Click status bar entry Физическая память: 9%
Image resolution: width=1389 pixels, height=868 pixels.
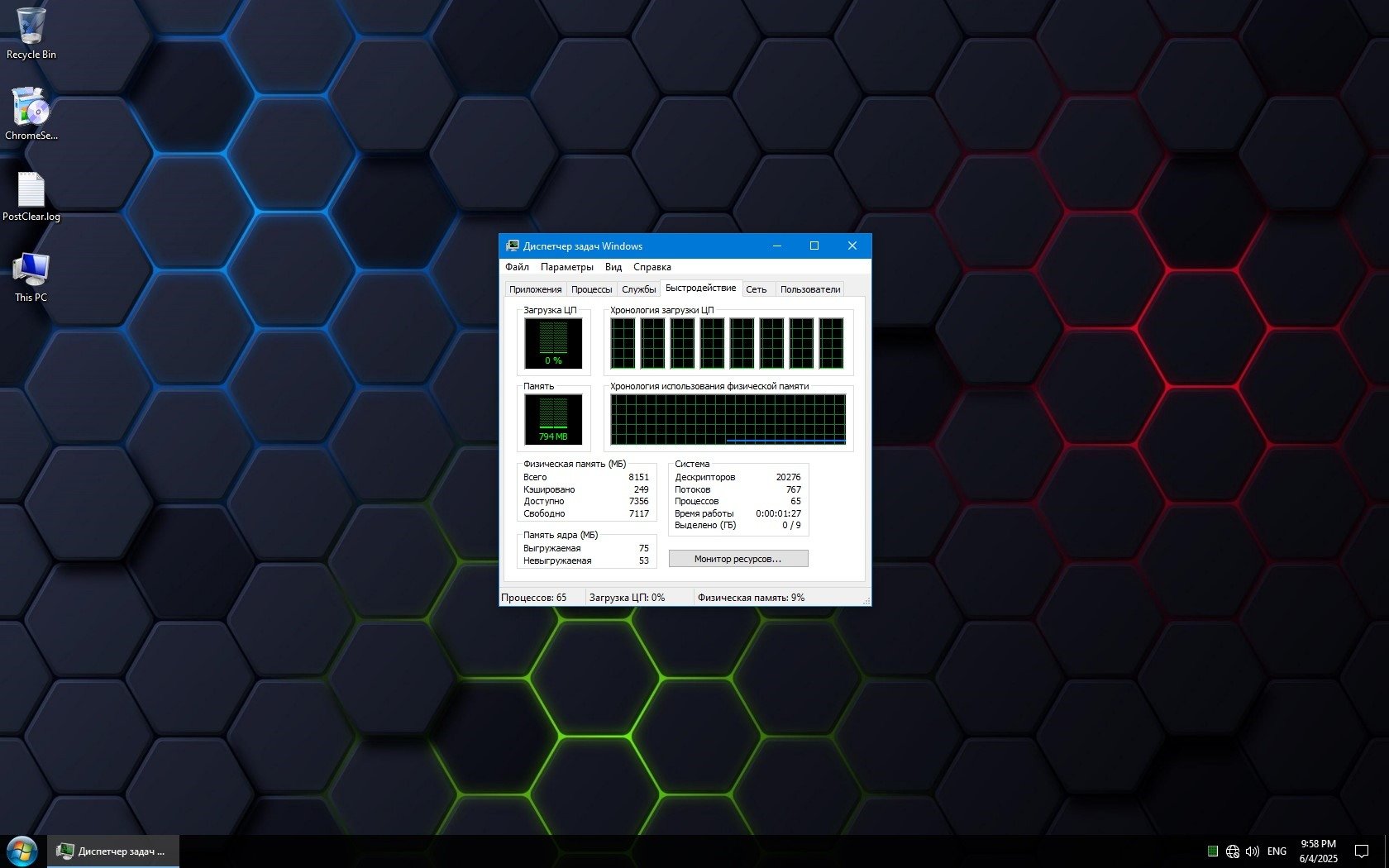751,598
